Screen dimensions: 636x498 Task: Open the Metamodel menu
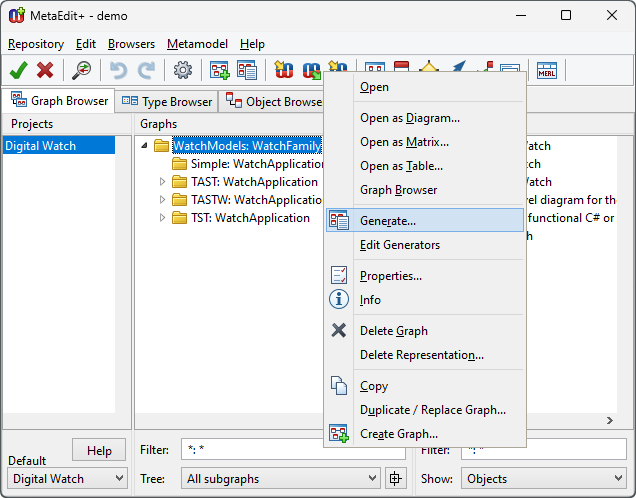[197, 44]
